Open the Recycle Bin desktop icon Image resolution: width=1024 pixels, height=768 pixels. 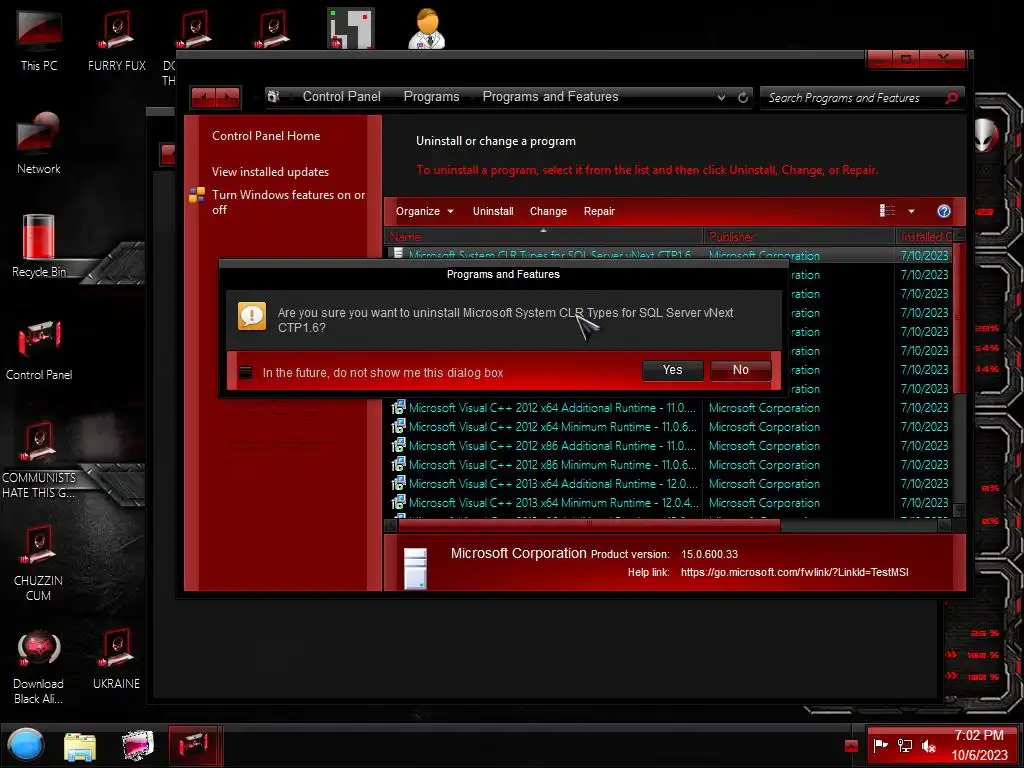(39, 246)
